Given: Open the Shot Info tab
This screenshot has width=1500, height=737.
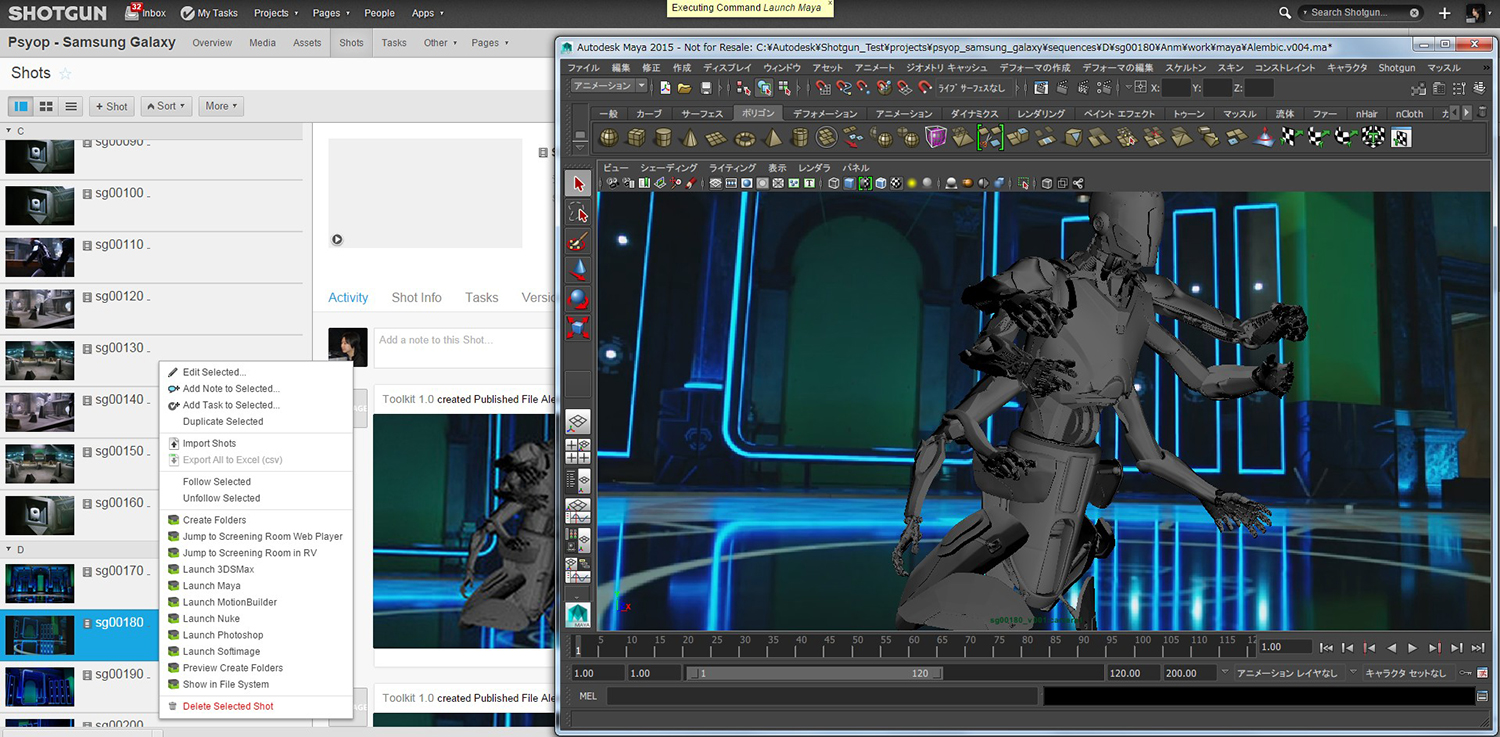Looking at the screenshot, I should click(x=416, y=298).
